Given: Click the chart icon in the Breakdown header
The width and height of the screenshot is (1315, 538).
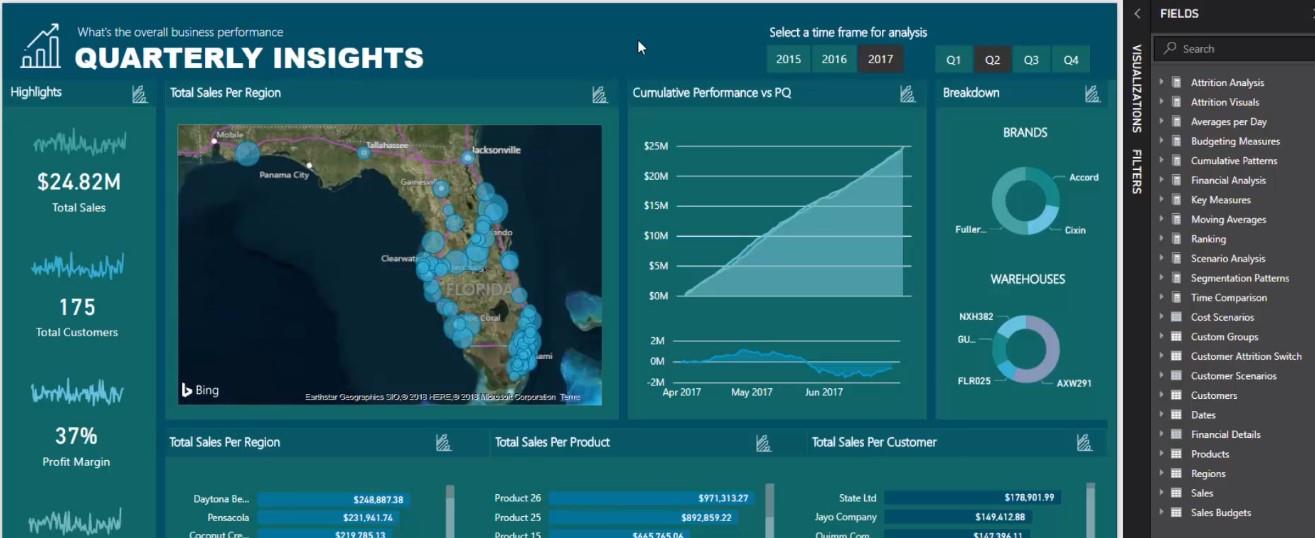Looking at the screenshot, I should coord(1093,93).
